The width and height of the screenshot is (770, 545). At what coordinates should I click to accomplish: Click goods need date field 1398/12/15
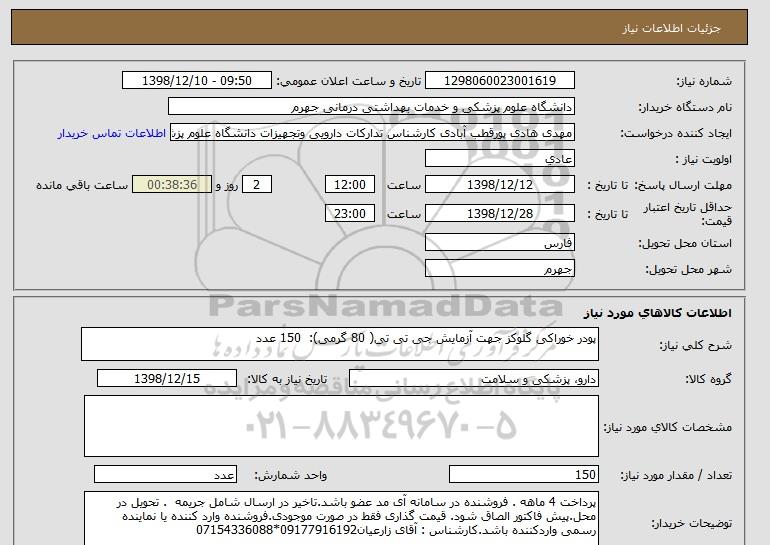point(167,379)
